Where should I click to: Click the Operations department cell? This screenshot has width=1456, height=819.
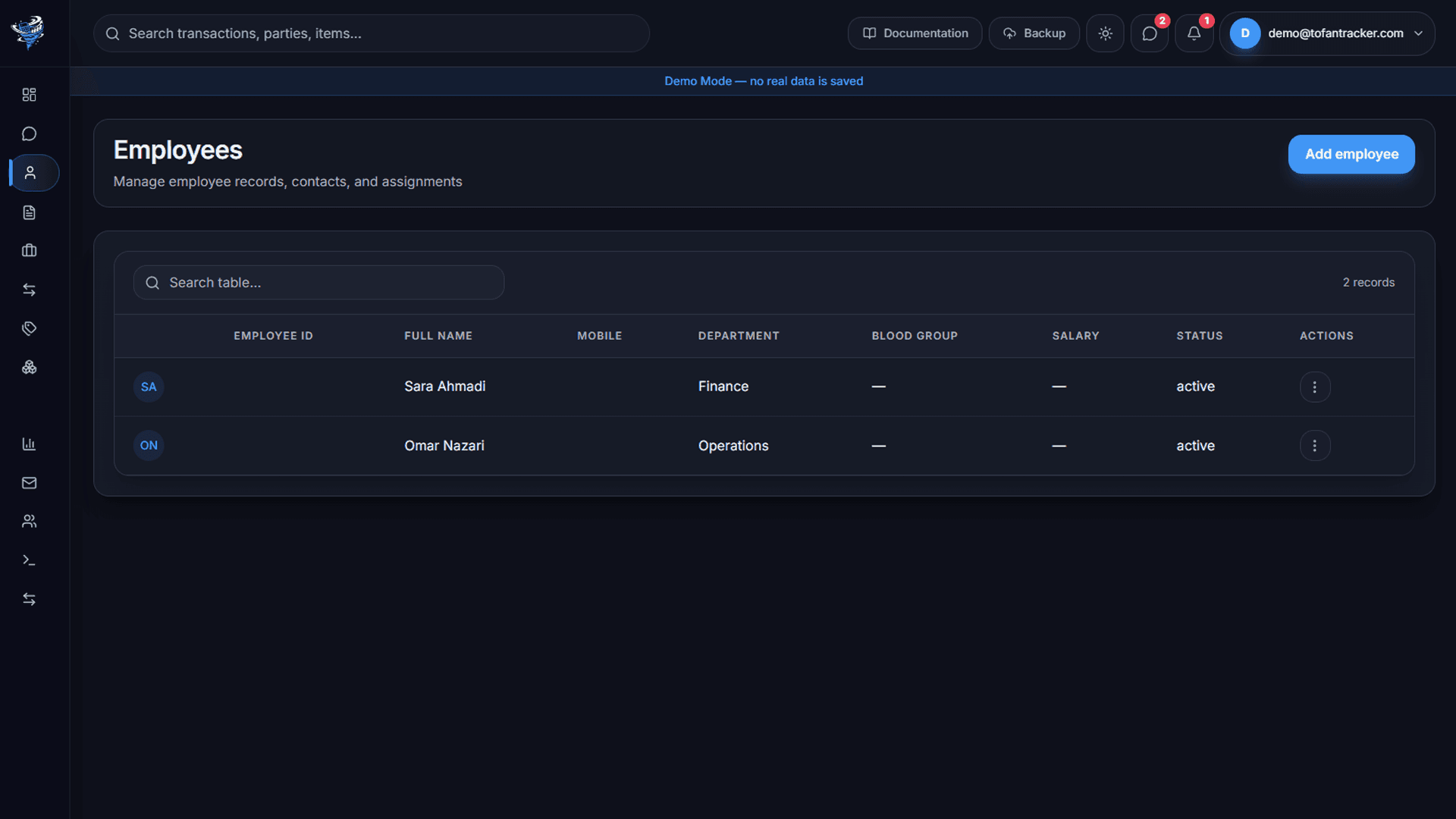(733, 446)
